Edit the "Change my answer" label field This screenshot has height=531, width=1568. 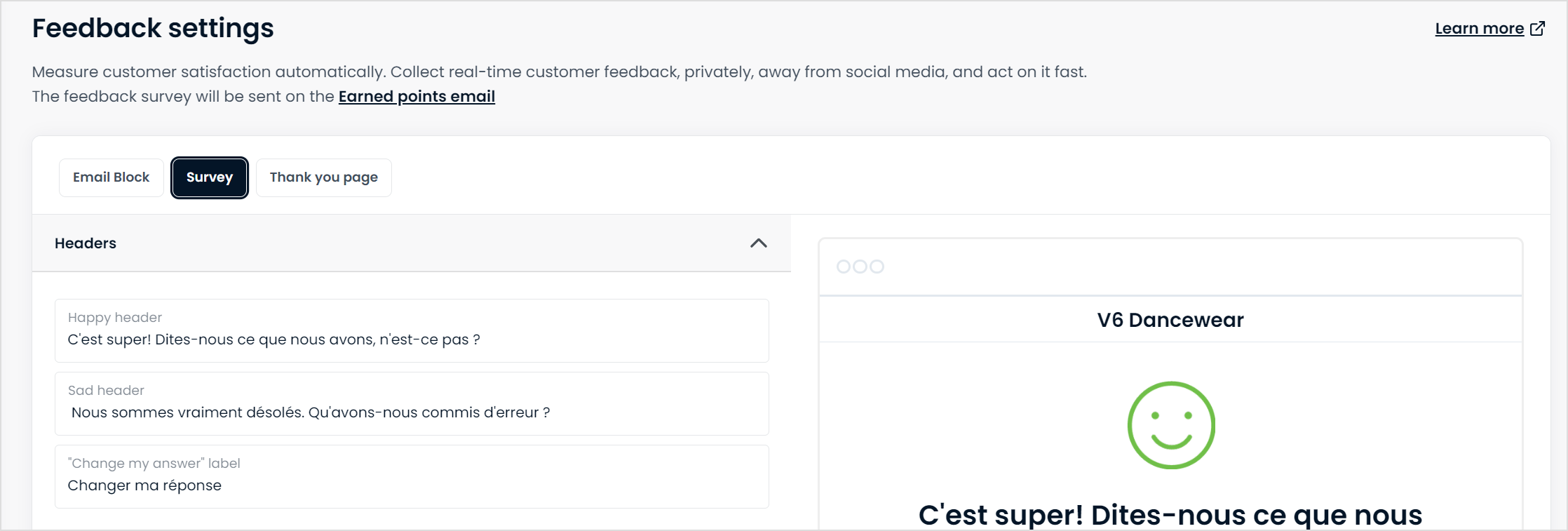[412, 477]
